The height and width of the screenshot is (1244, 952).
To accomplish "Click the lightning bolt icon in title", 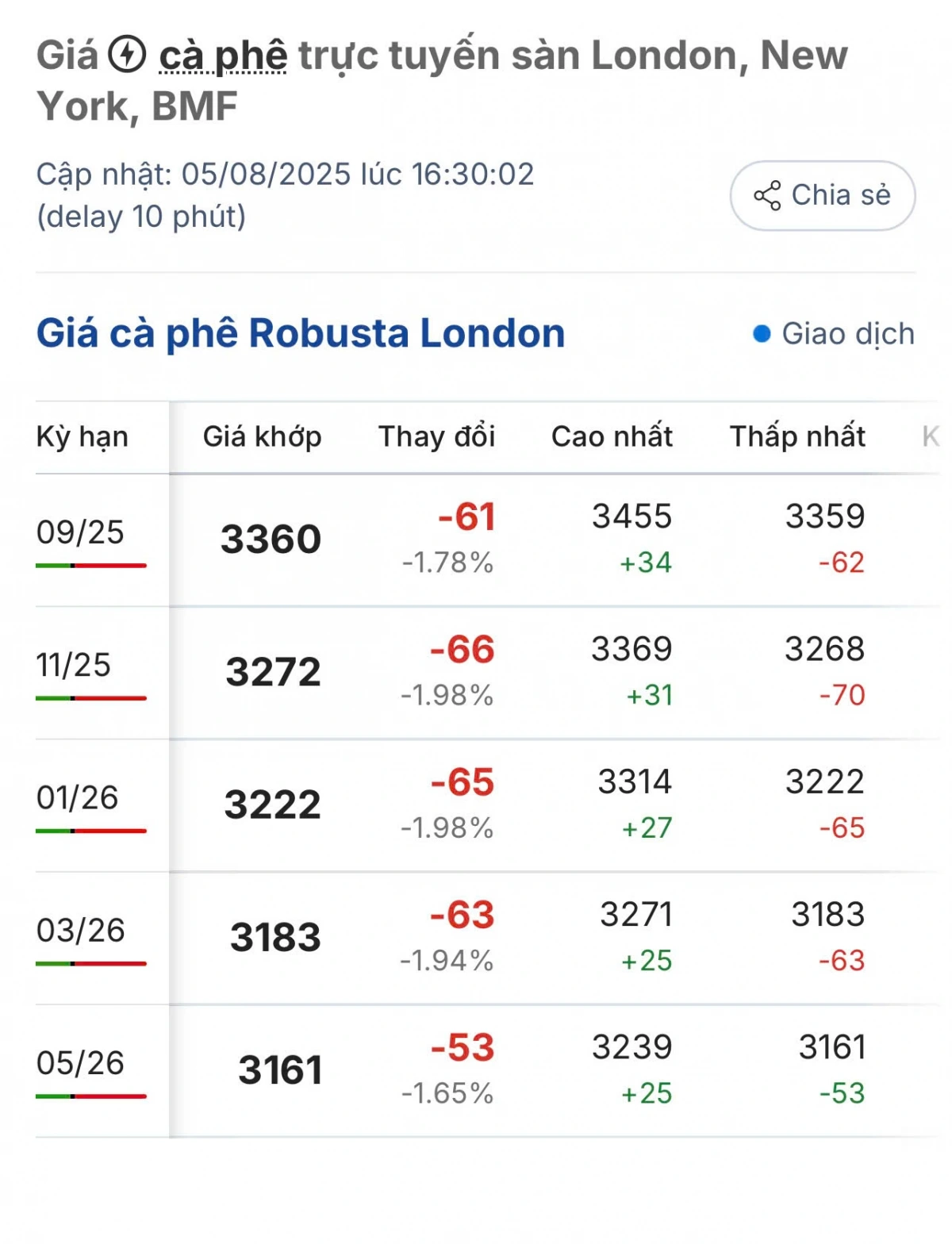I will point(127,56).
